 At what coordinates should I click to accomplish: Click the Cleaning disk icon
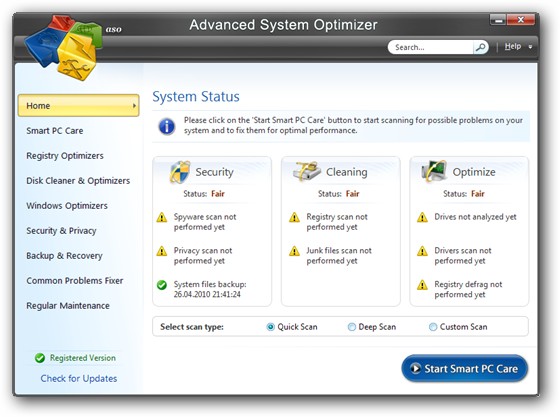[307, 171]
